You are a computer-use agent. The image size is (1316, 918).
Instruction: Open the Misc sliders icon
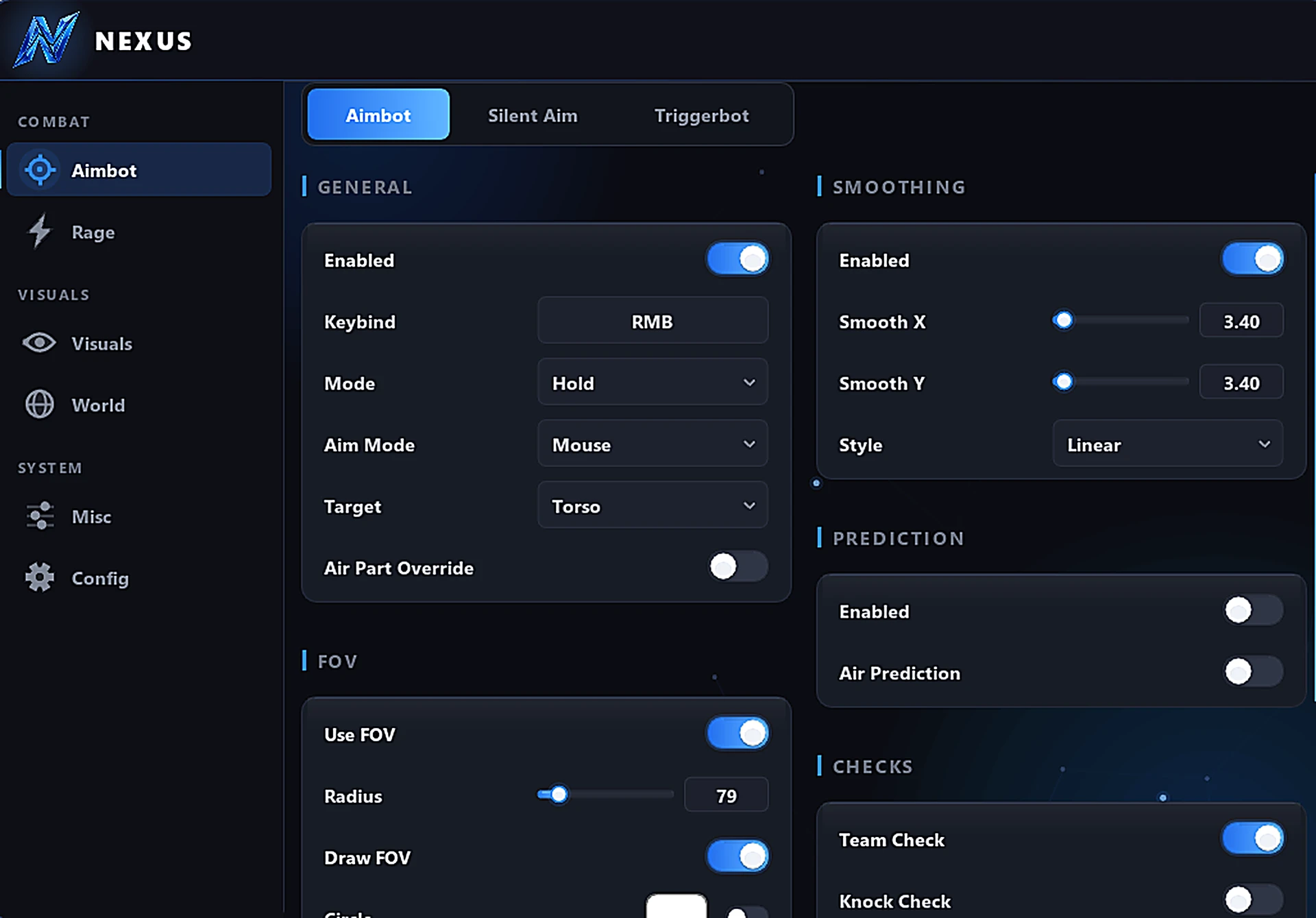pyautogui.click(x=40, y=516)
